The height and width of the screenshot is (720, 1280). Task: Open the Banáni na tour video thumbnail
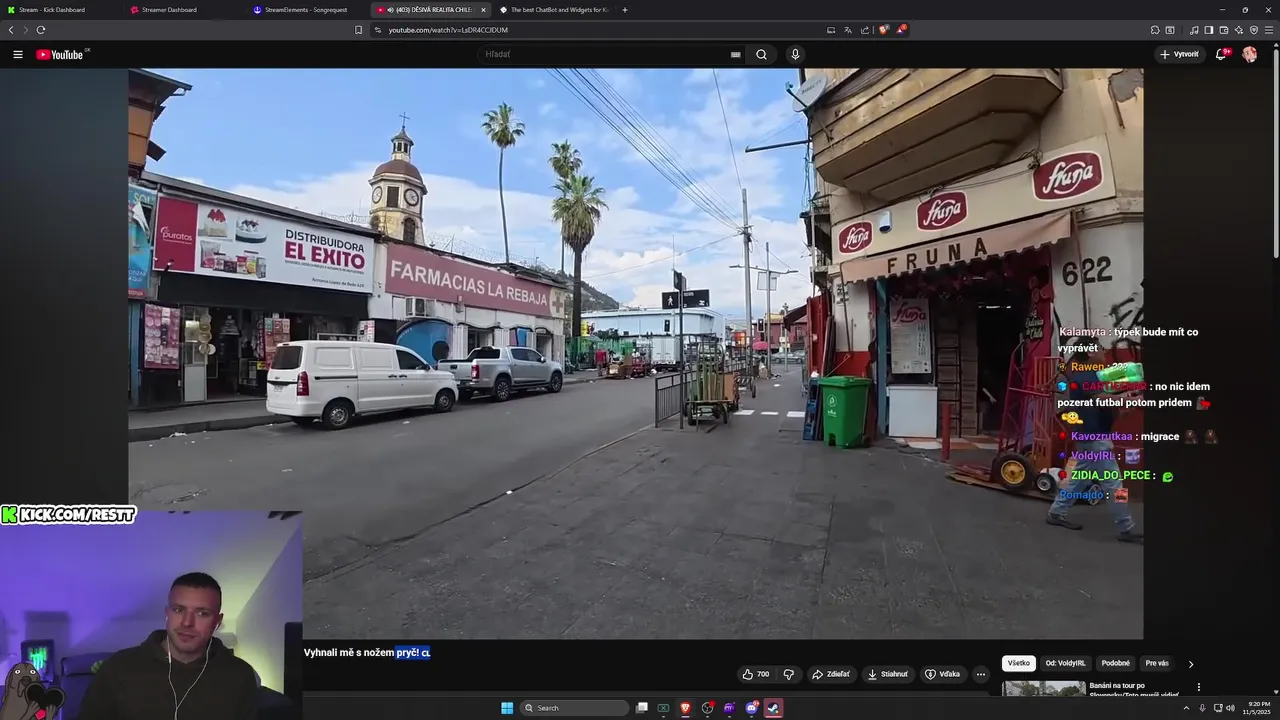tap(1044, 688)
